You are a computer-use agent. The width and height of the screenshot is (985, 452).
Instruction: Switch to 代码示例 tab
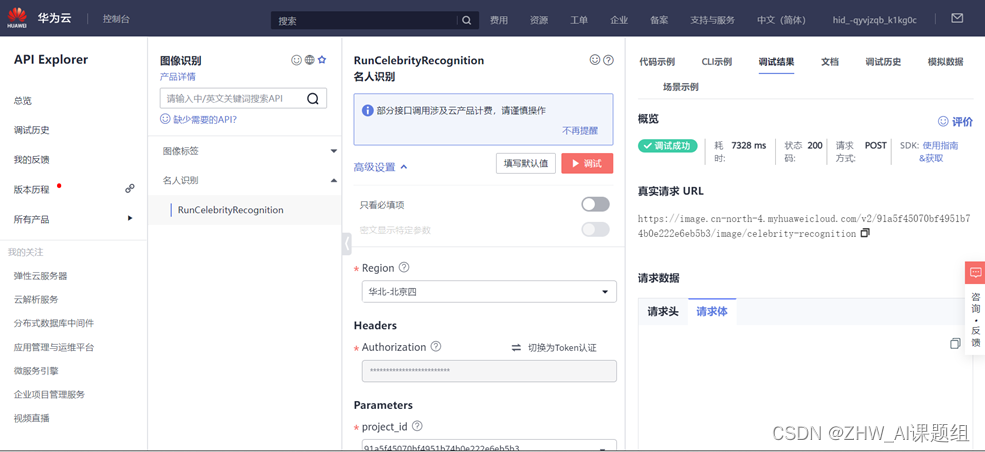[657, 62]
